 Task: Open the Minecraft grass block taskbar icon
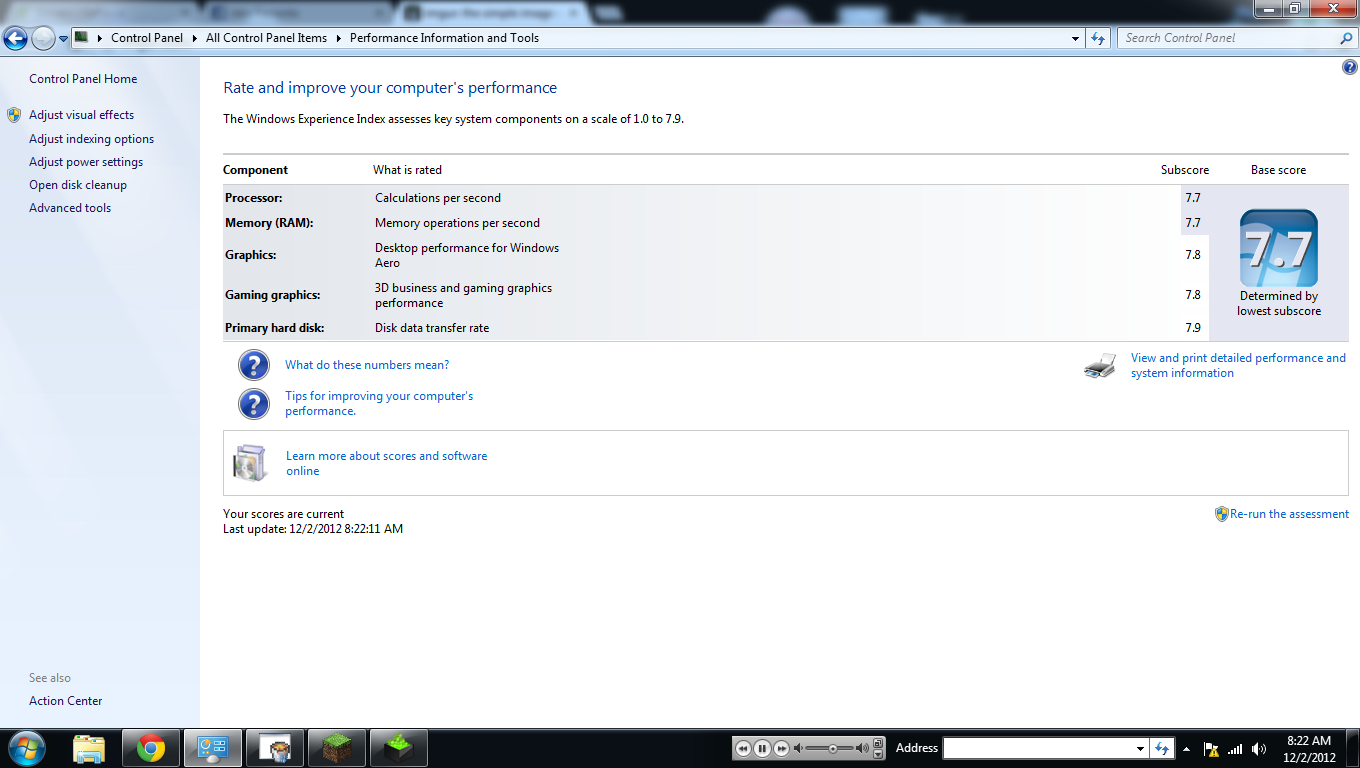tap(337, 748)
